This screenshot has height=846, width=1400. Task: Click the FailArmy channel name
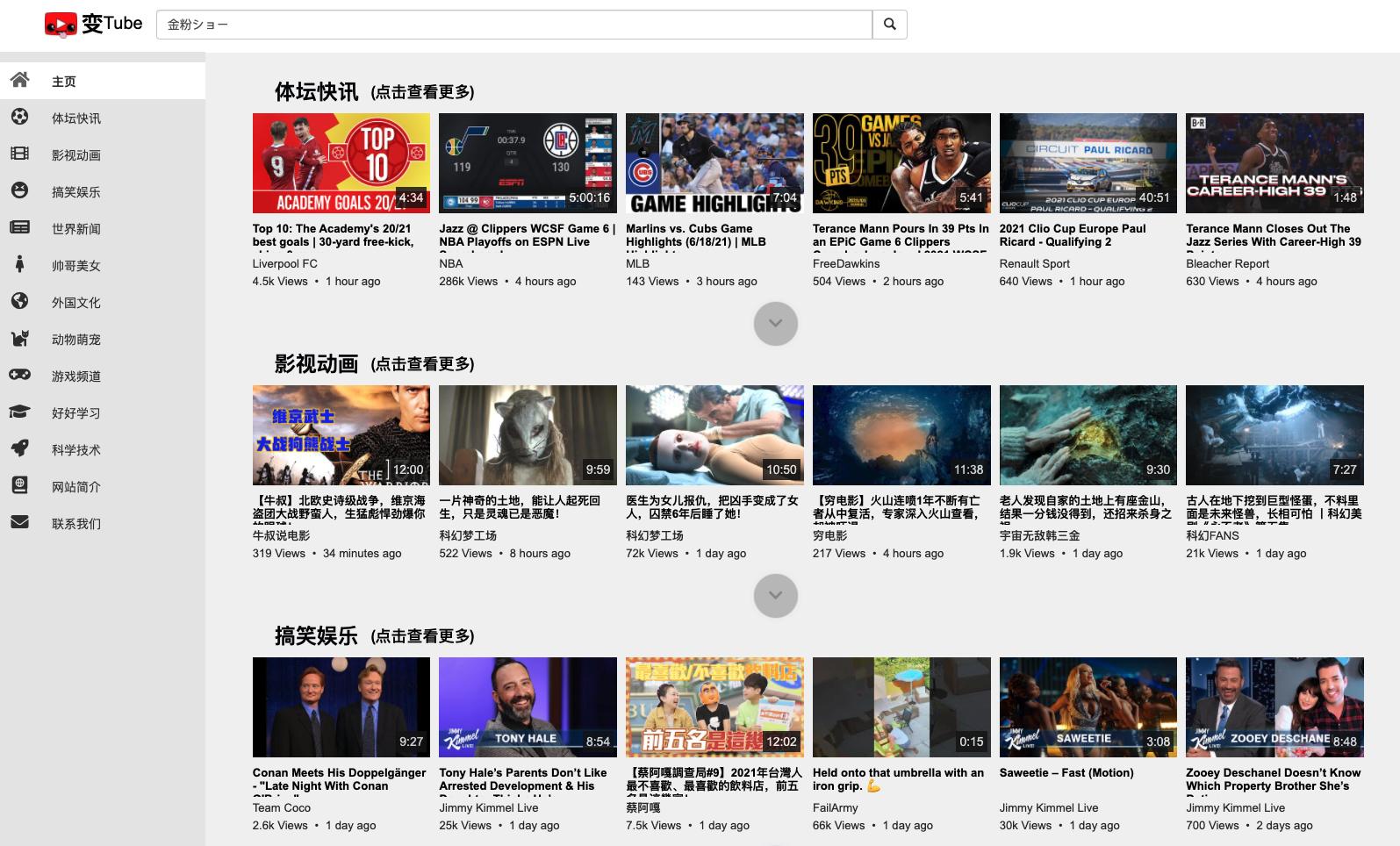click(x=835, y=807)
